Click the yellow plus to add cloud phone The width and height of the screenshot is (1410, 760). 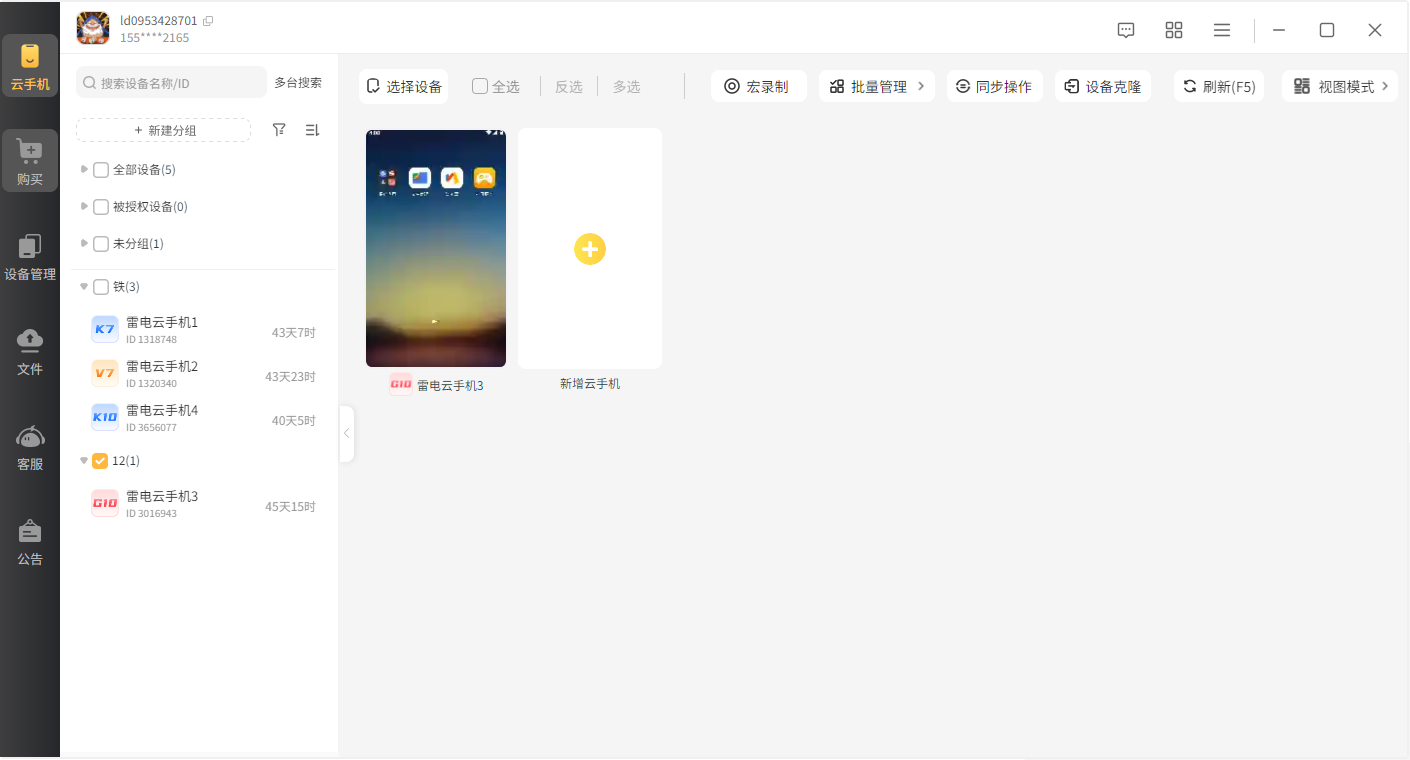point(590,249)
